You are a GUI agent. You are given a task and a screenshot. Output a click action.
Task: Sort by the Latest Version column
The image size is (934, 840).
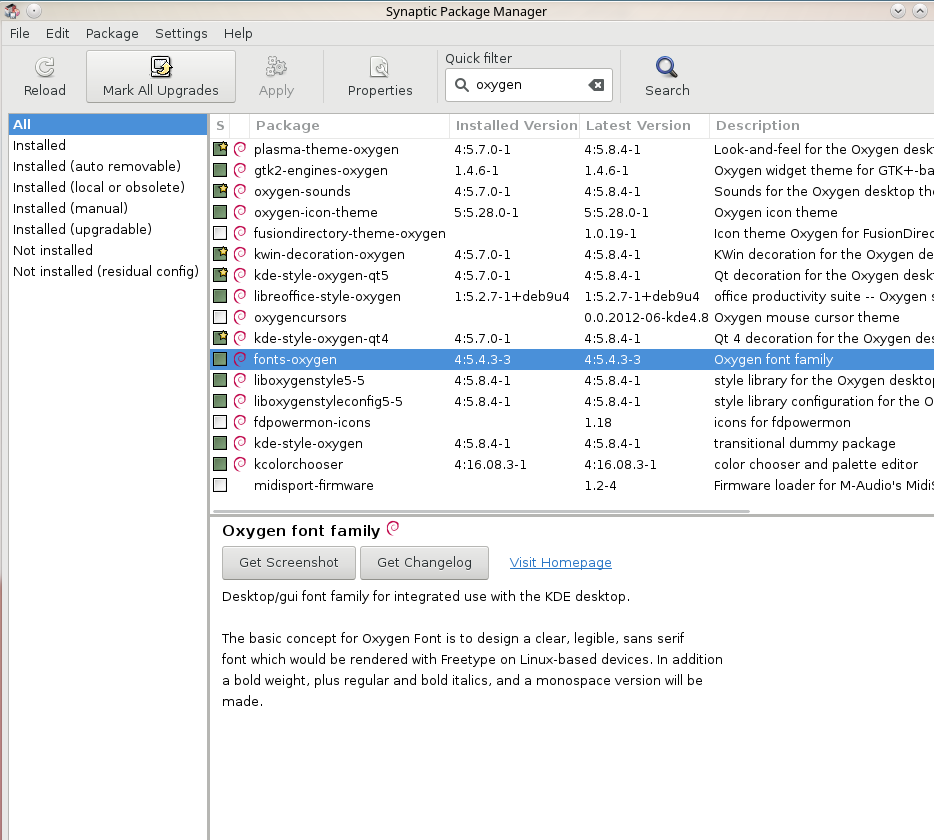pos(638,125)
